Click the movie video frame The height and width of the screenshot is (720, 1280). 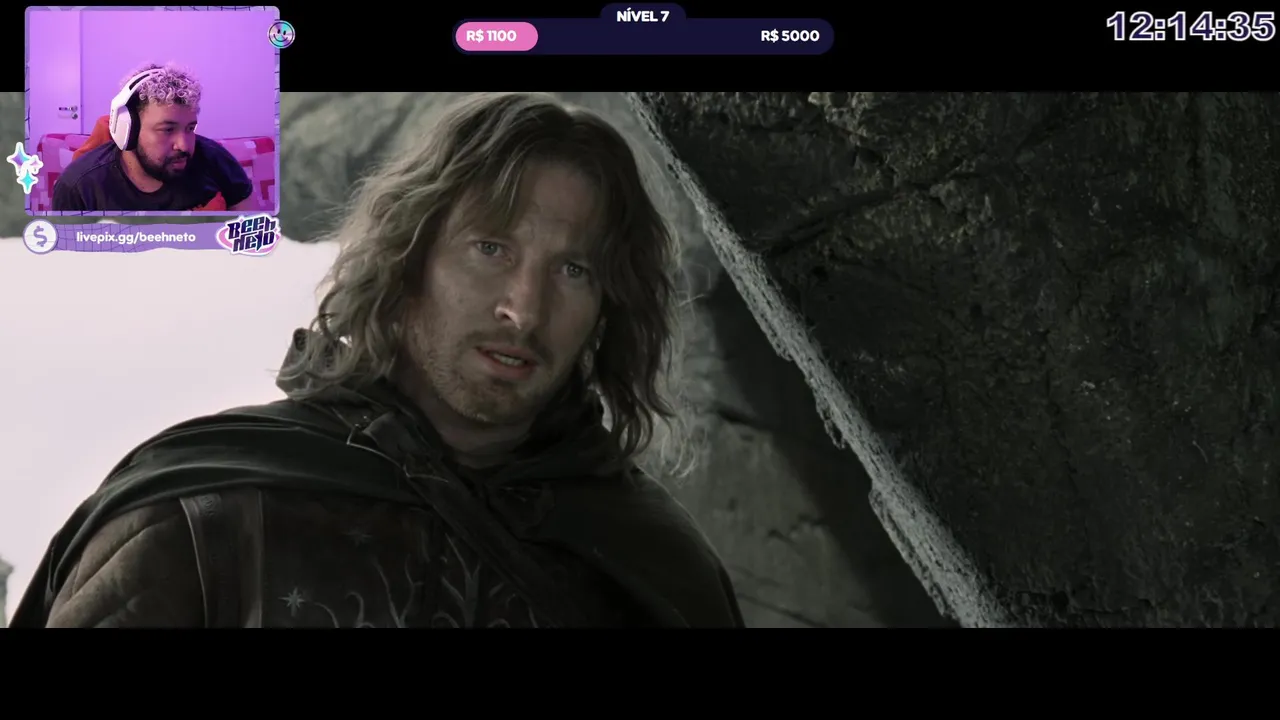(640, 360)
